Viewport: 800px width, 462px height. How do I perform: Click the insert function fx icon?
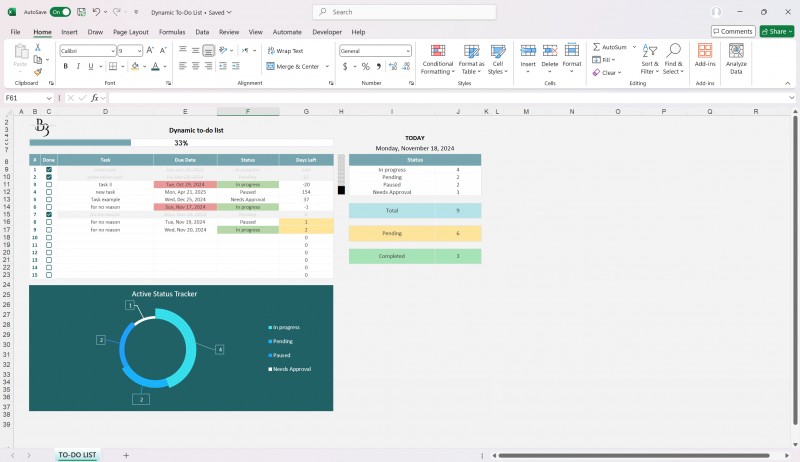[x=94, y=98]
